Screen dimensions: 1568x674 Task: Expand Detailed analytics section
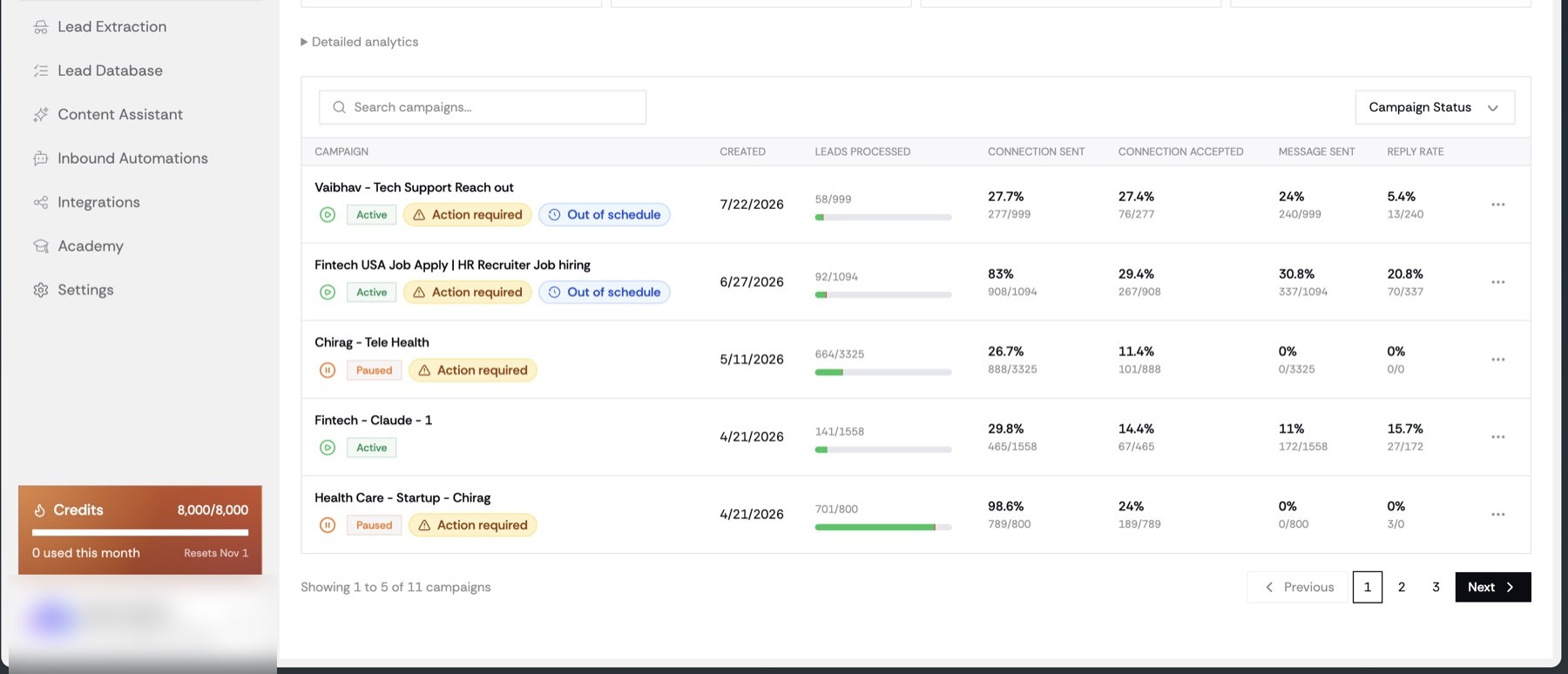359,42
